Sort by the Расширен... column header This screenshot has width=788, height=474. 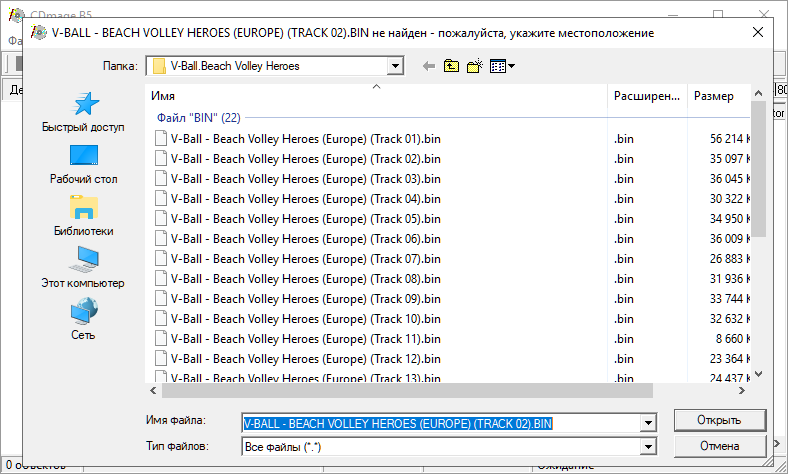(647, 96)
